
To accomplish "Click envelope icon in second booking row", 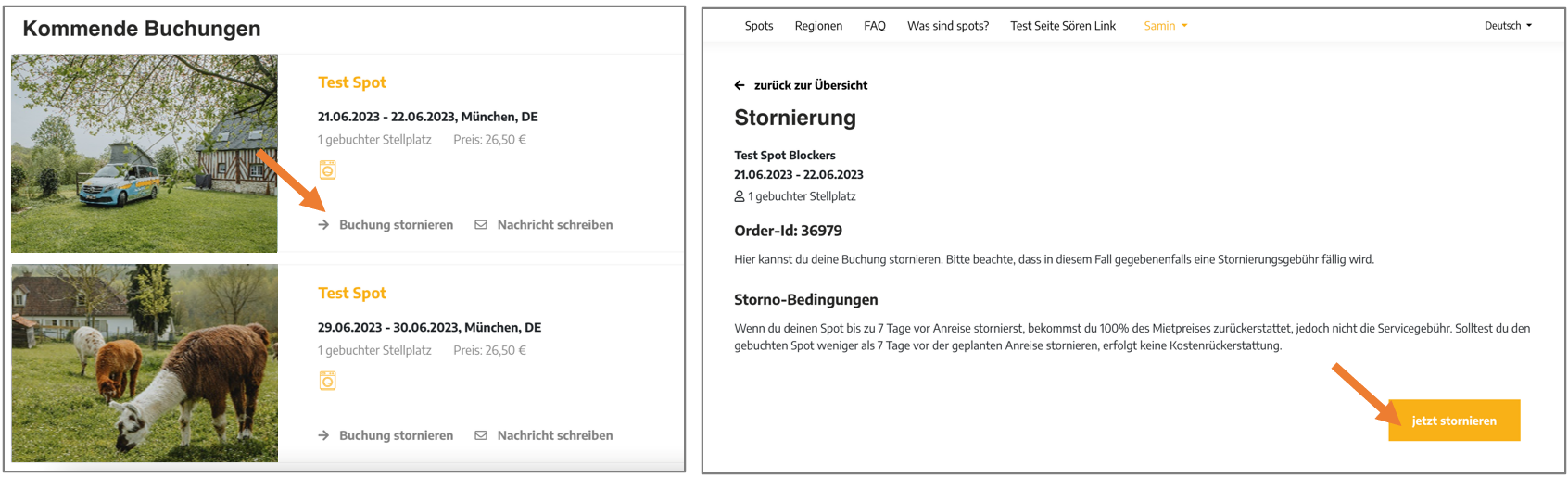I will point(481,435).
